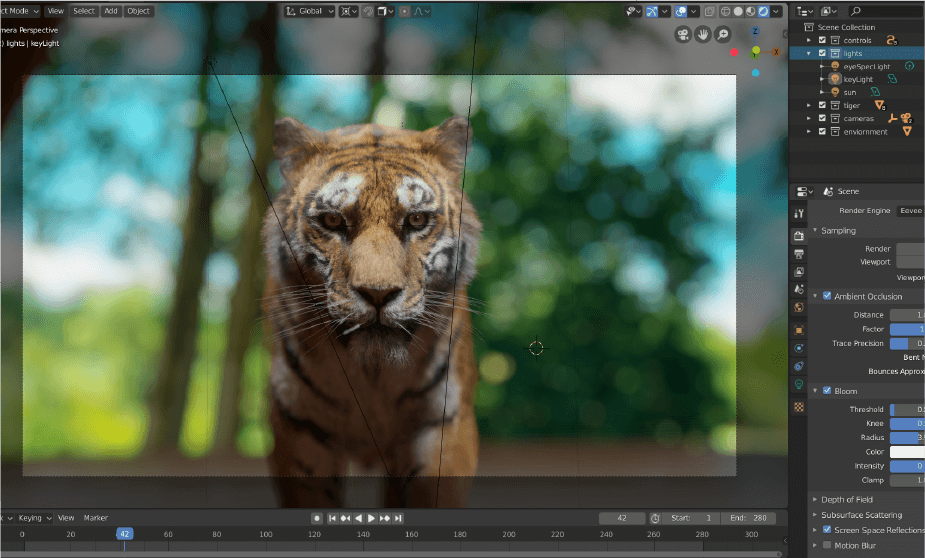Open the World properties tab icon
The image size is (925, 558).
pyautogui.click(x=799, y=308)
